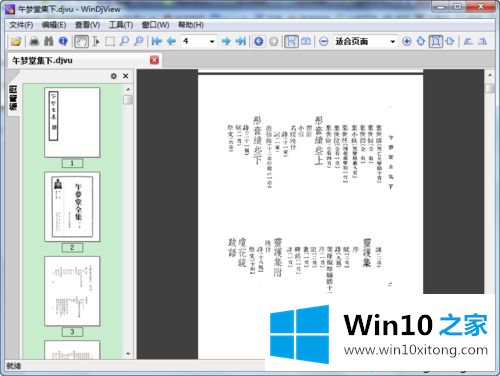This screenshot has width=500, height=376.
Task: Toggle fit width zoom mode
Action: coord(450,41)
